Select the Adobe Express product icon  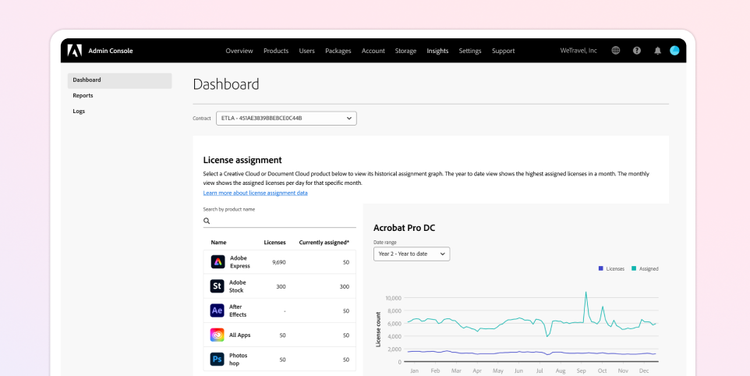pyautogui.click(x=218, y=262)
